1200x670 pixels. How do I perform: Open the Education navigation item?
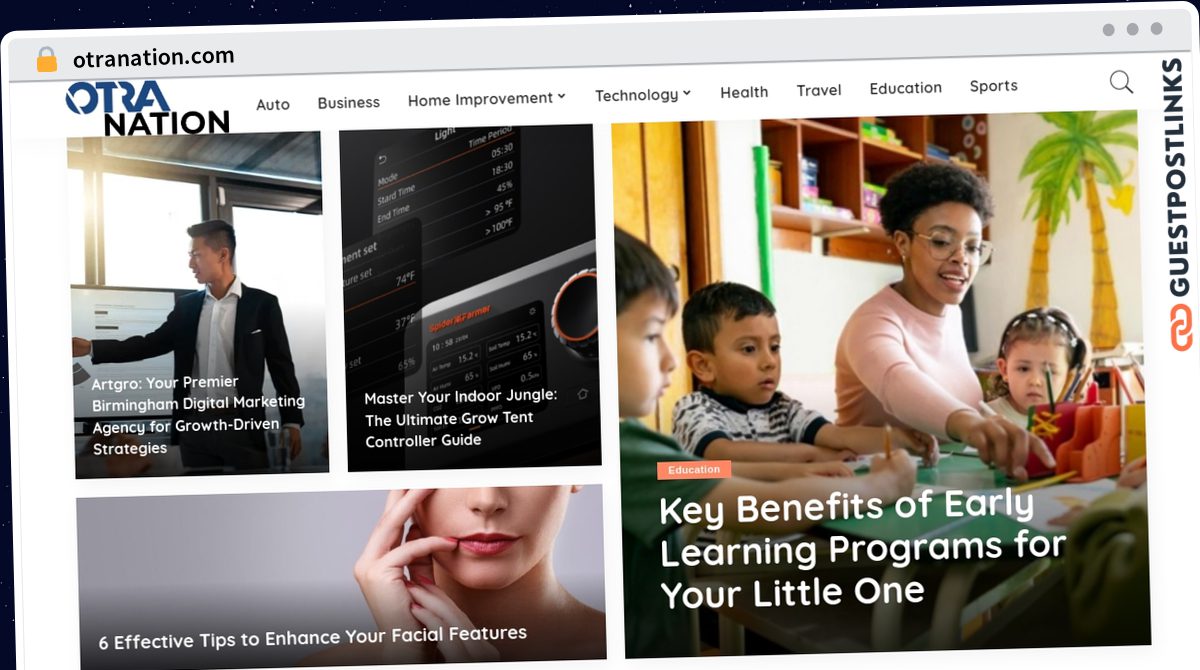pos(906,88)
